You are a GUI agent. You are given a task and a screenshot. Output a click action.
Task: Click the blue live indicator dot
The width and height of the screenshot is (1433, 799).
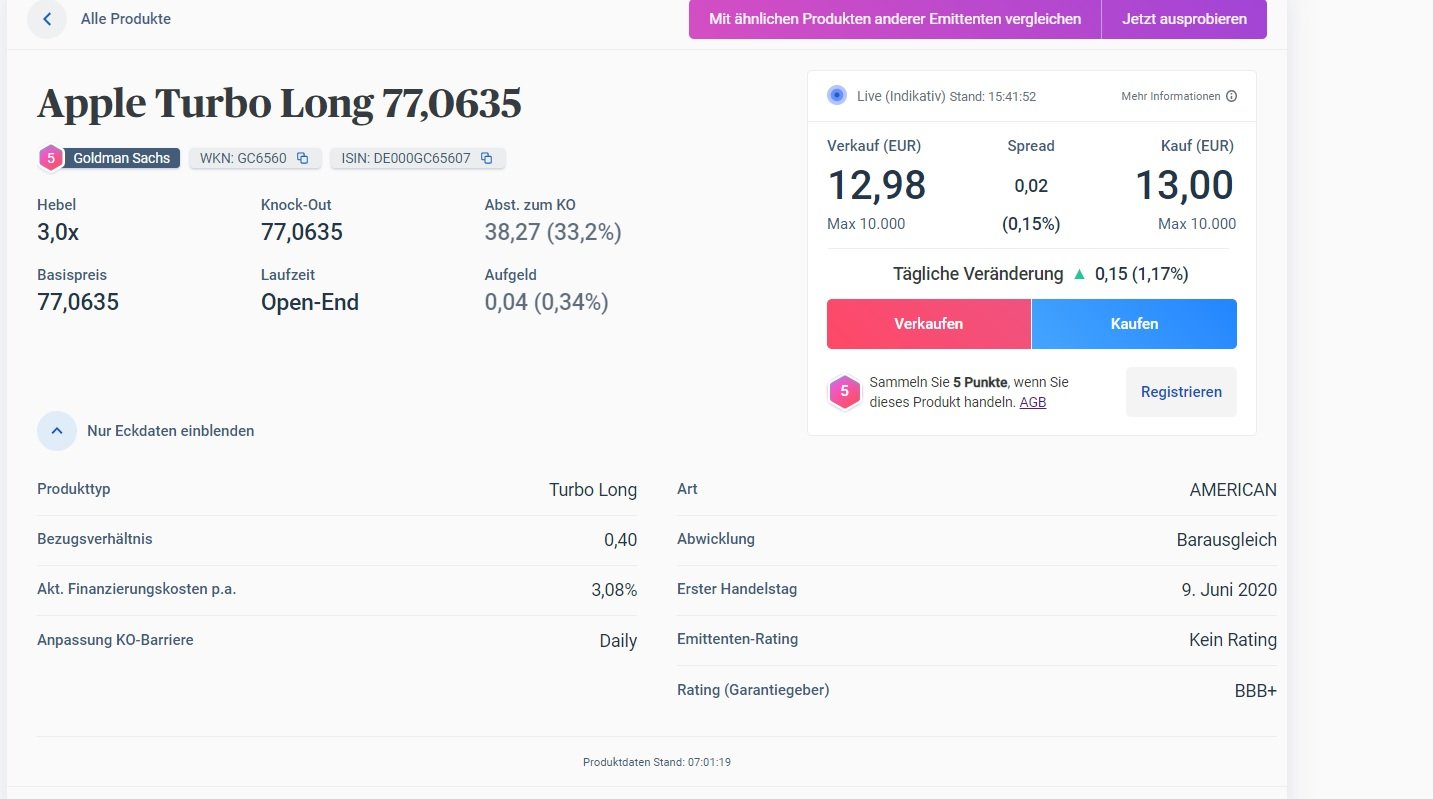click(837, 96)
